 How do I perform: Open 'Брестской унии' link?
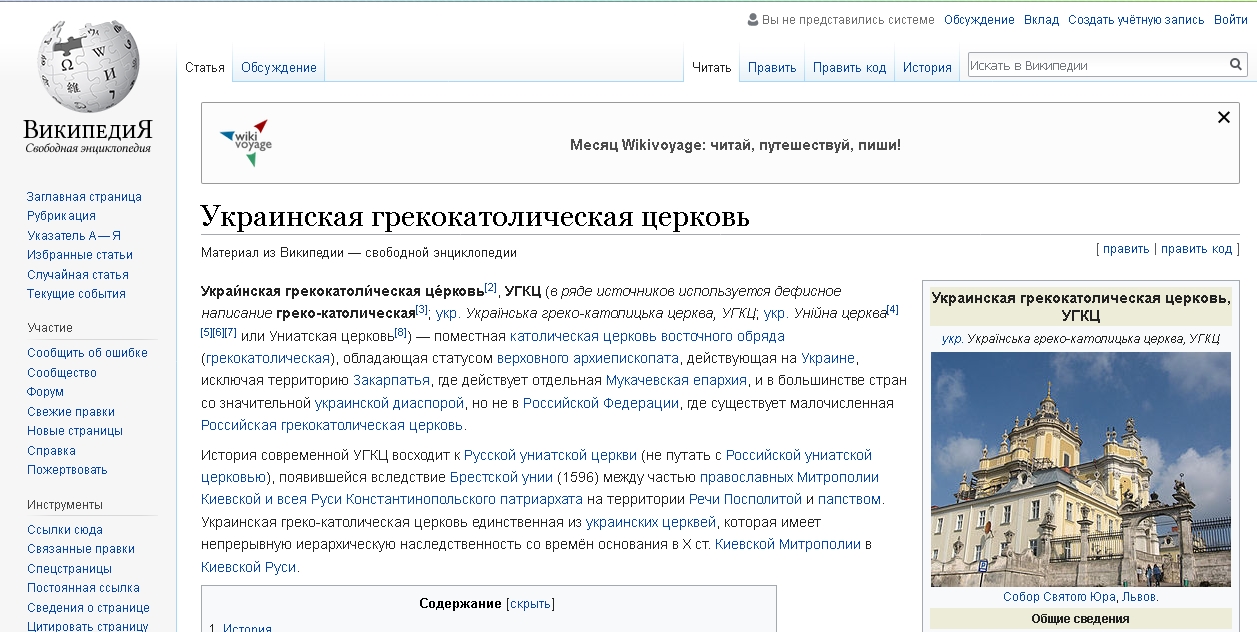click(500, 477)
